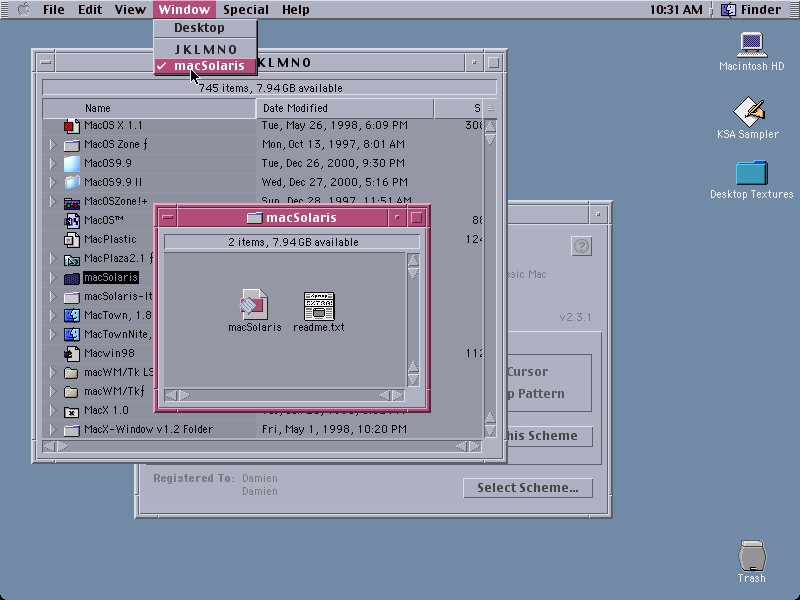Viewport: 800px width, 600px height.
Task: Click the MacOS Zone ƒ folder icon
Action: pos(71,145)
